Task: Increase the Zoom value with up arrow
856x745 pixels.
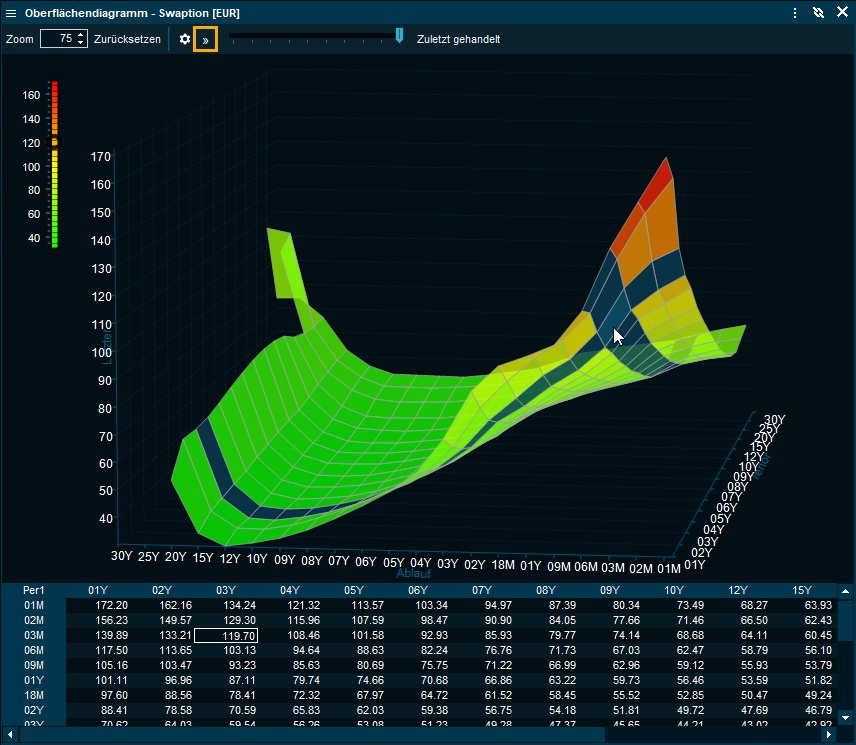Action: (x=81, y=35)
